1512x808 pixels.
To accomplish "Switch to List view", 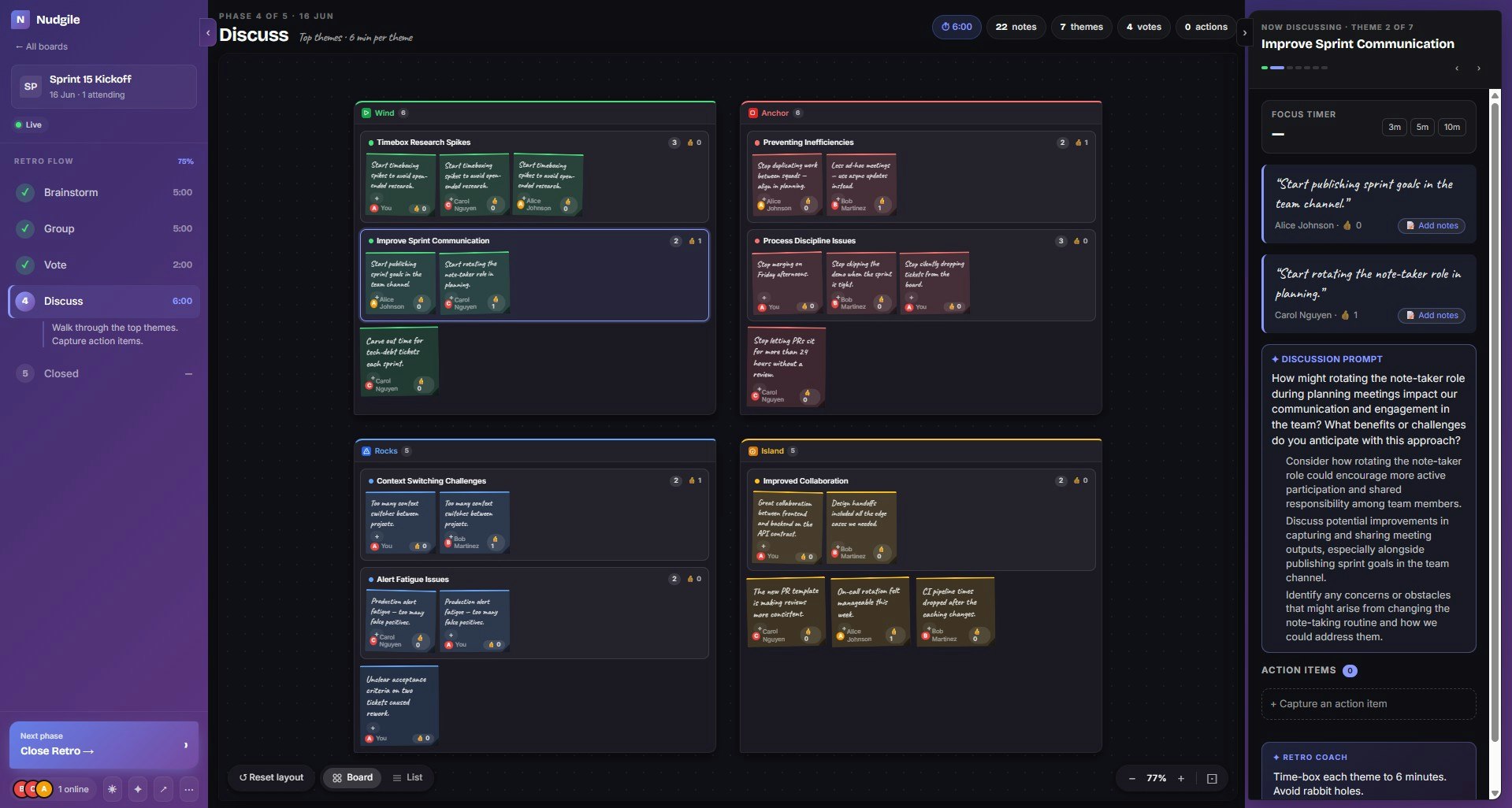I will click(407, 777).
